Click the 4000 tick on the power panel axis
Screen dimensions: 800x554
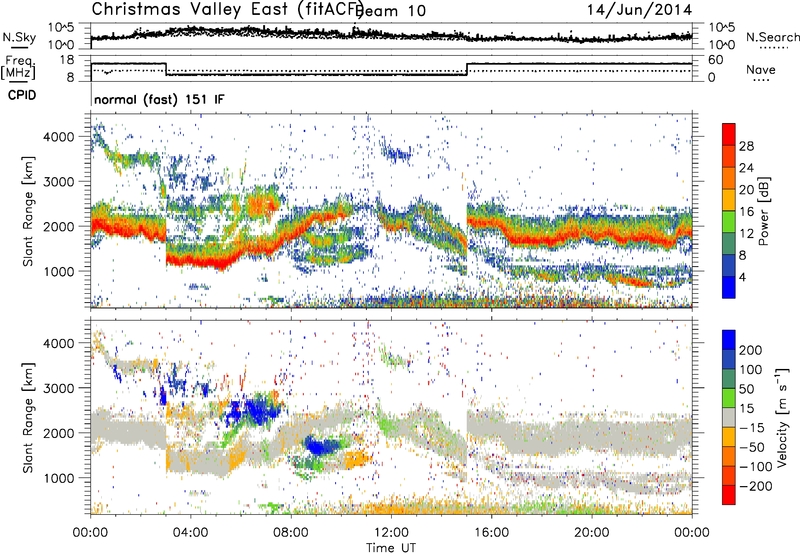click(x=58, y=137)
